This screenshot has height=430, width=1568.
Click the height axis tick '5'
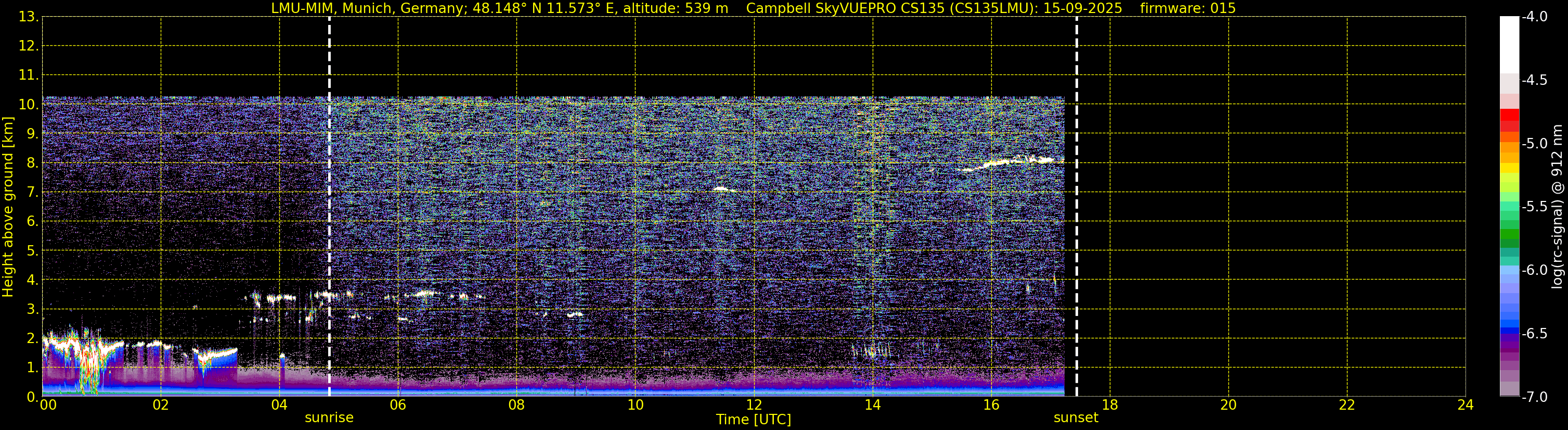(32, 251)
